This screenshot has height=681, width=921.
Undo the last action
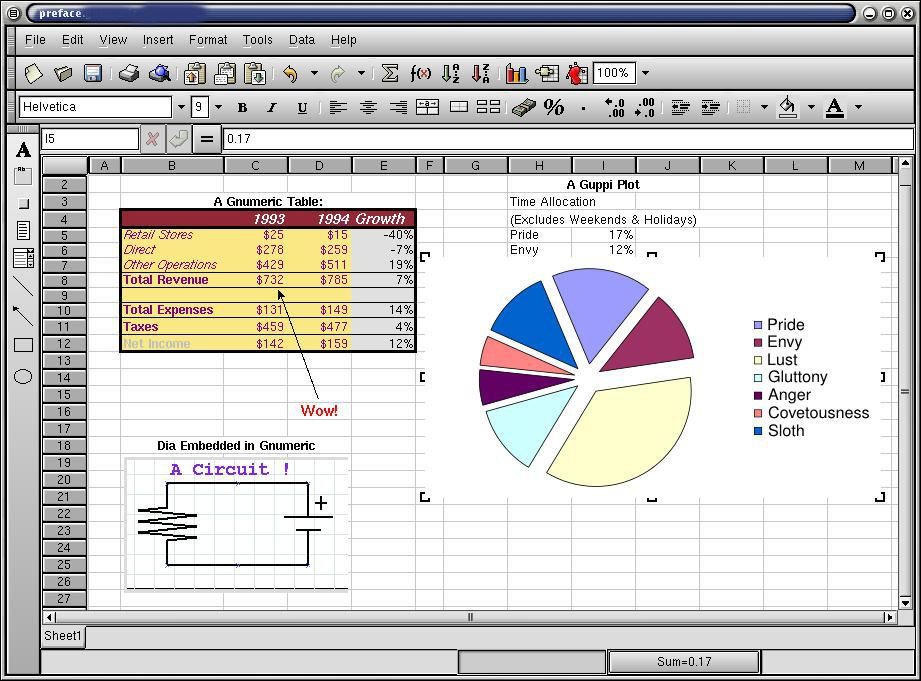290,73
